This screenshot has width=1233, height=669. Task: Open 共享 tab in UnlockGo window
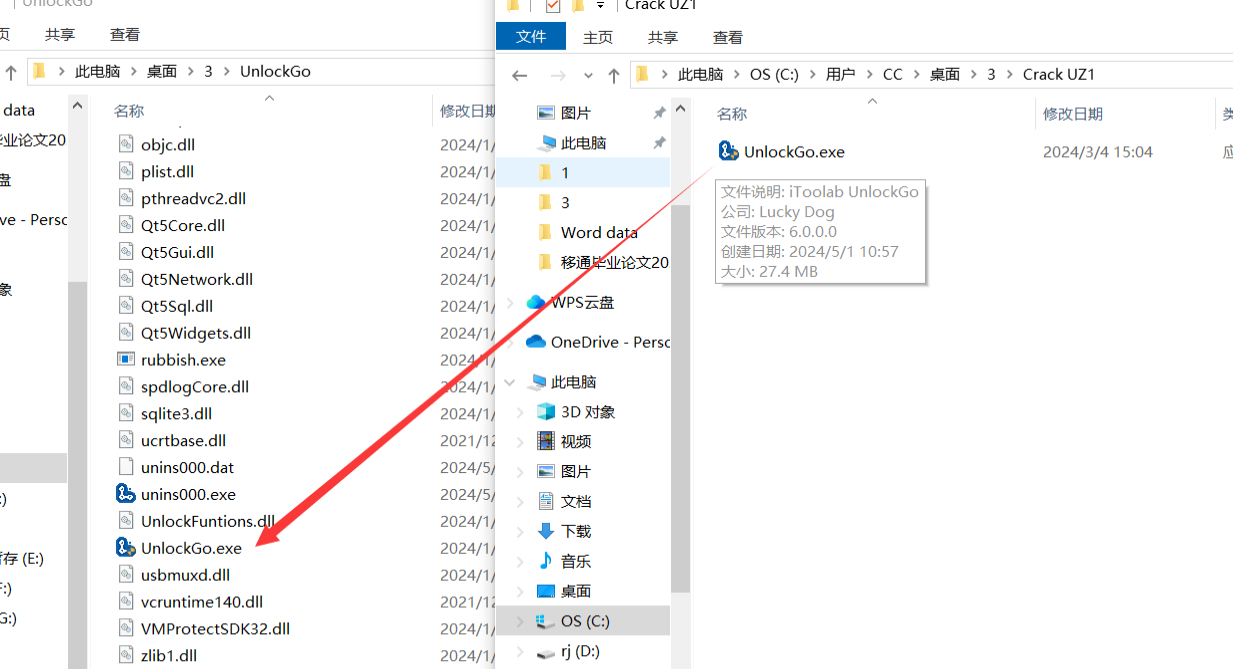coord(60,34)
